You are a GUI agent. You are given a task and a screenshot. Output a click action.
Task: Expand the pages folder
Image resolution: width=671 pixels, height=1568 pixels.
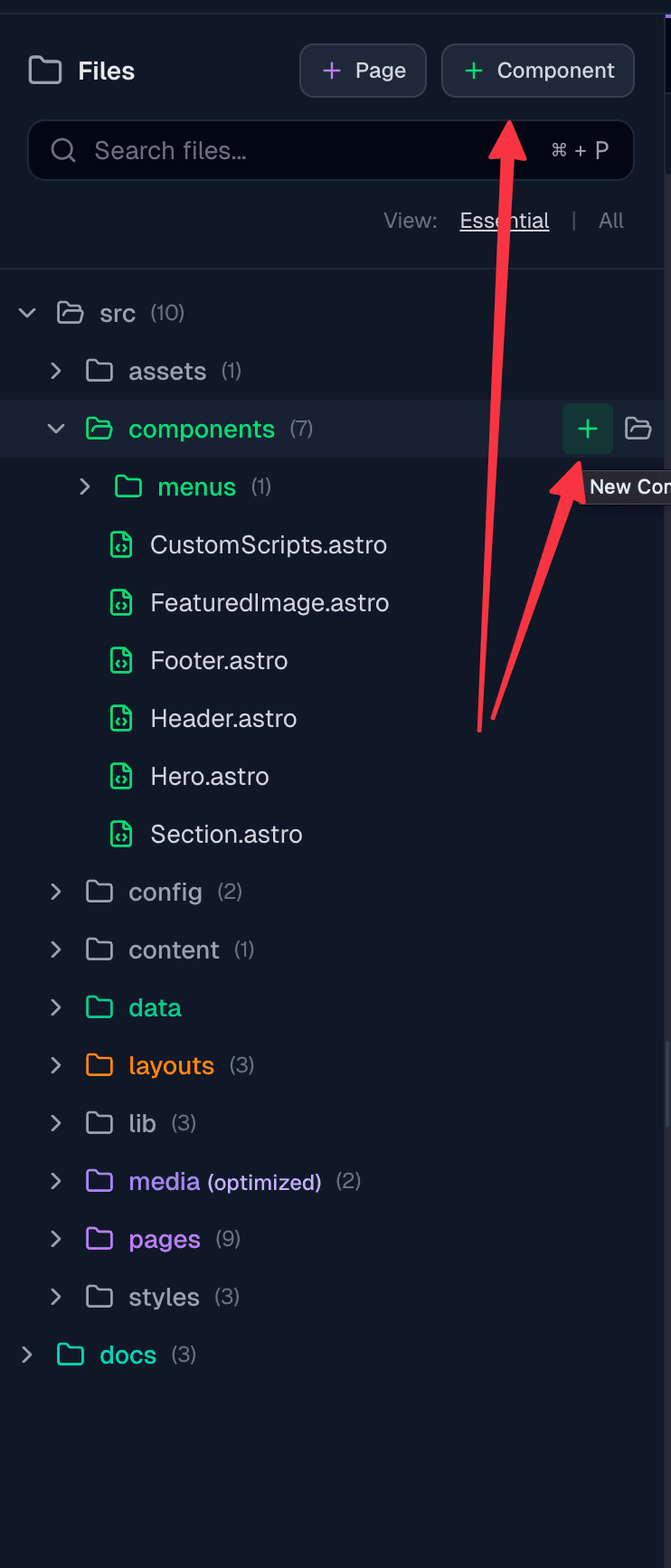click(55, 1239)
